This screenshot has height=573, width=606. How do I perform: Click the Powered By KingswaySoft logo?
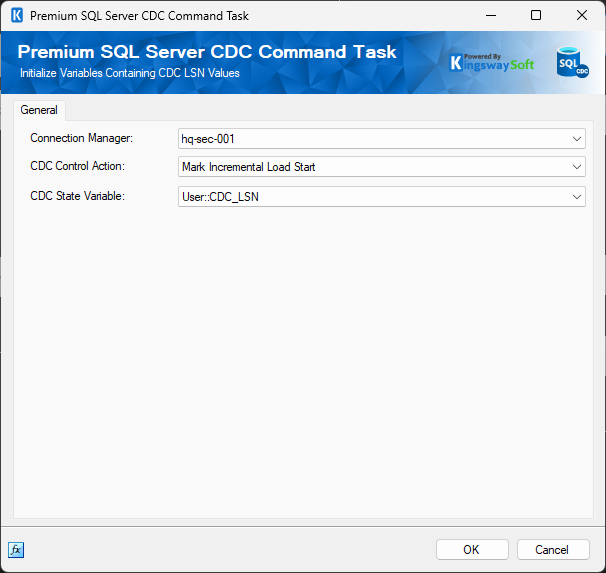click(492, 63)
